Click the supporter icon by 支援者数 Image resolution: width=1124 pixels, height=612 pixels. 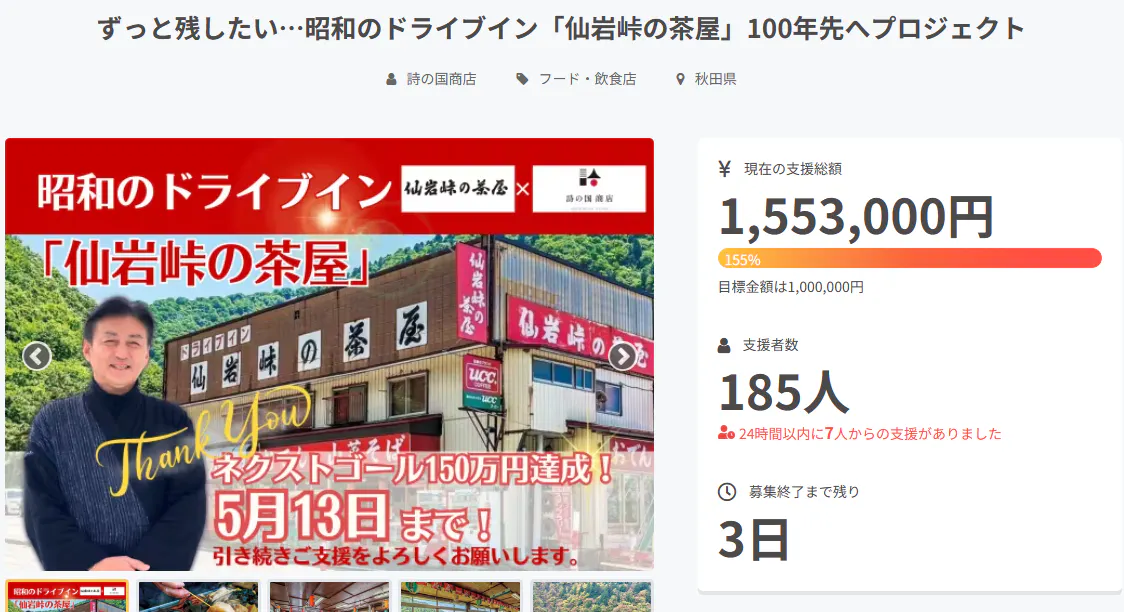[x=725, y=345]
